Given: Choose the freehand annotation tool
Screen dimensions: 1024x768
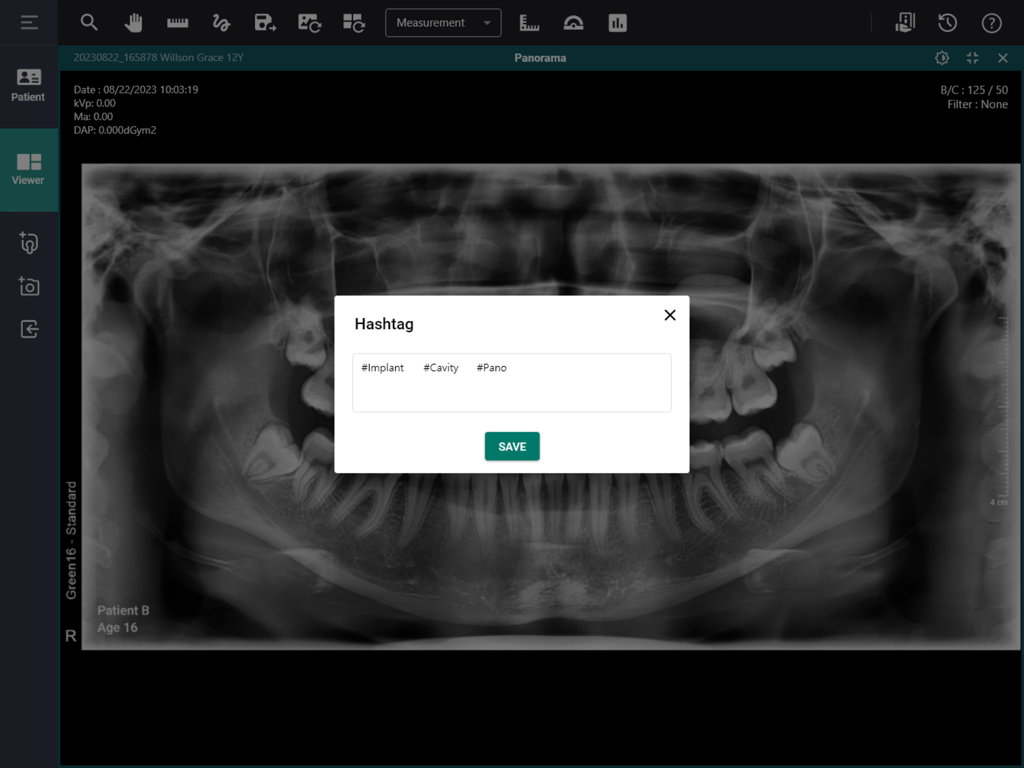Looking at the screenshot, I should [221, 22].
